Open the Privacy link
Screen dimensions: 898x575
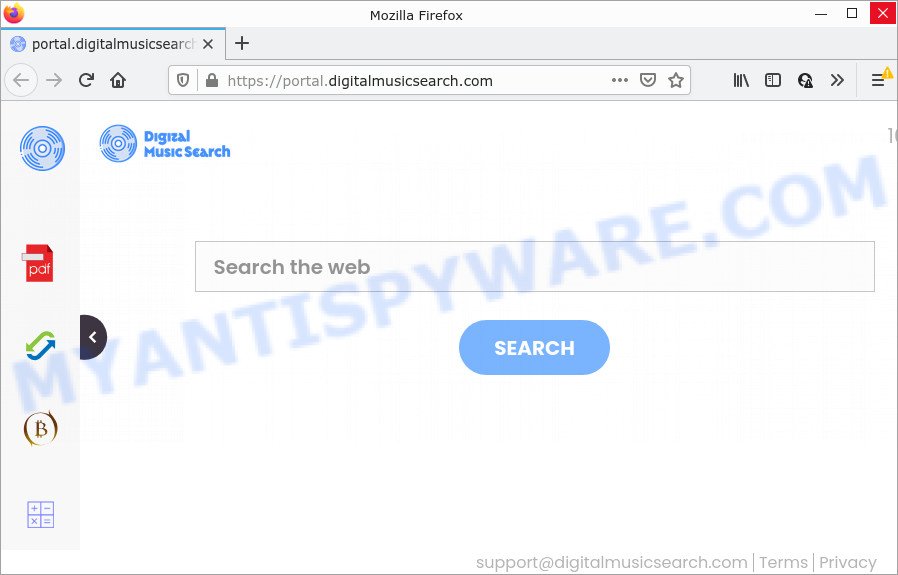(848, 562)
